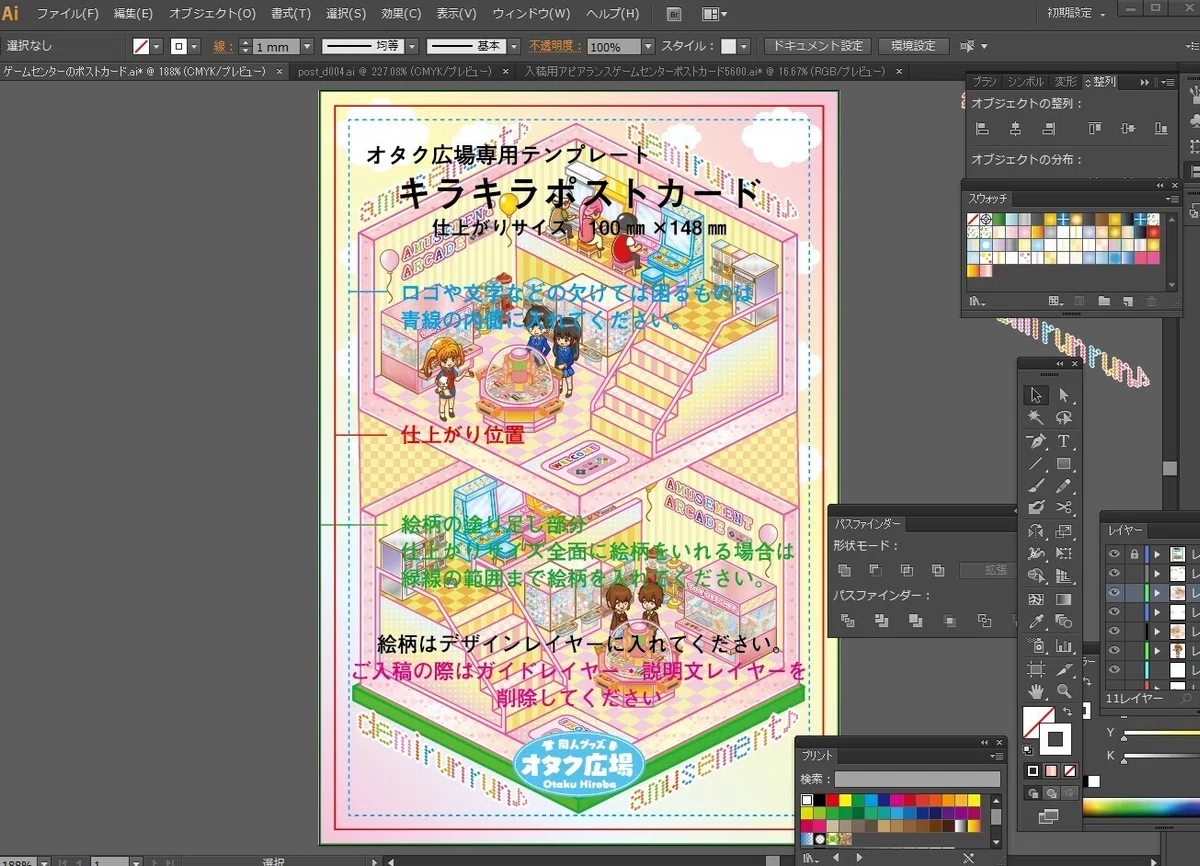Open brush definition 基本 dropdown

pos(514,46)
